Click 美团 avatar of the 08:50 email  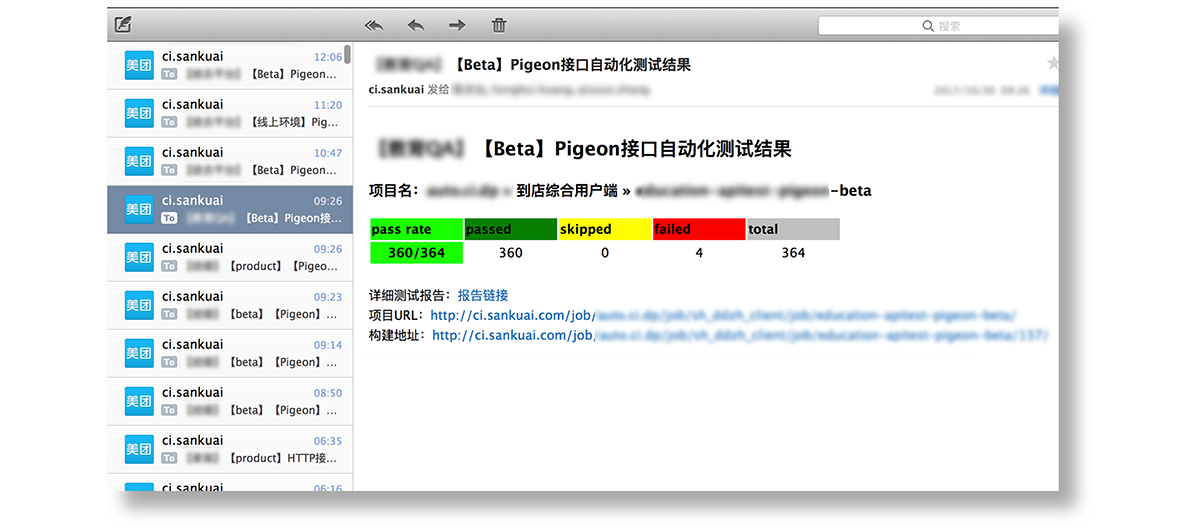click(x=139, y=401)
